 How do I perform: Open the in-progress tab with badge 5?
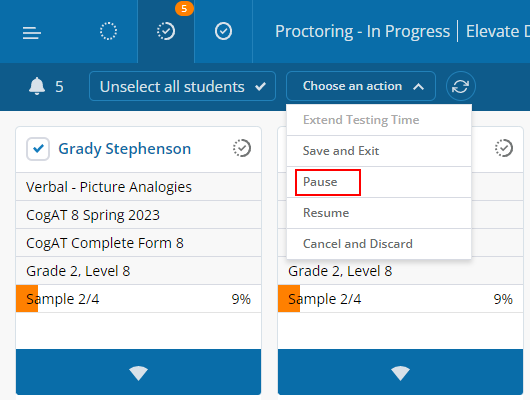(166, 31)
